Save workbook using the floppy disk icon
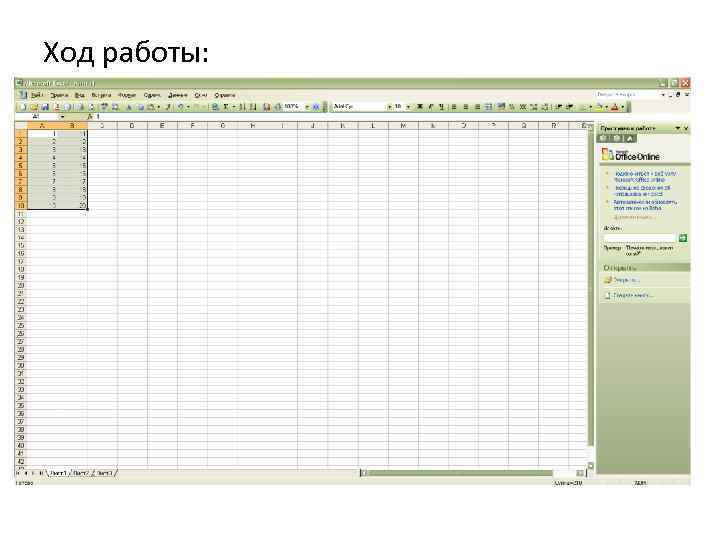Screen dimensions: 720x540 point(45,107)
